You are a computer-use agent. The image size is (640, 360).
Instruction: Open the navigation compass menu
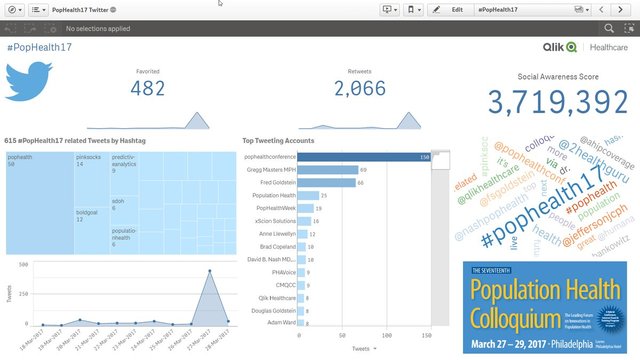coord(15,9)
